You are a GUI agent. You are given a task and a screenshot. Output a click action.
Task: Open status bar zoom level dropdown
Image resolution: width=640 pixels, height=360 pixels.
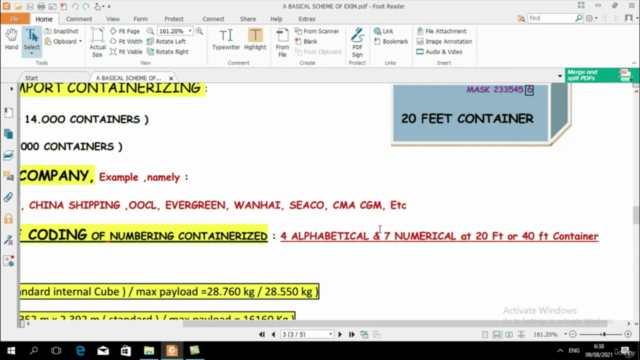tap(565, 334)
